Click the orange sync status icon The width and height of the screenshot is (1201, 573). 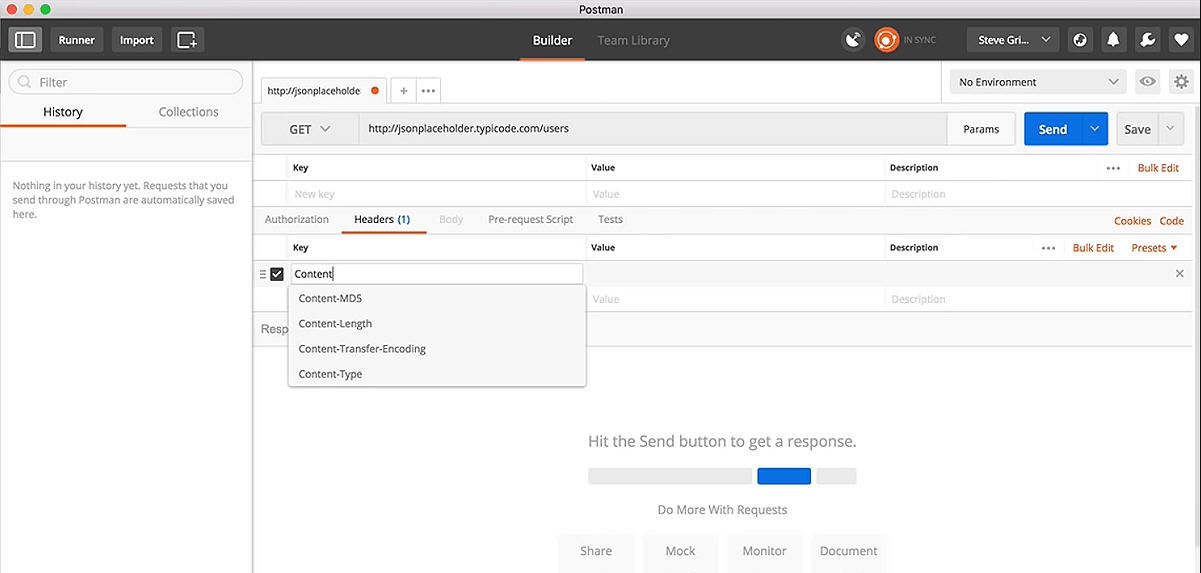coord(886,40)
